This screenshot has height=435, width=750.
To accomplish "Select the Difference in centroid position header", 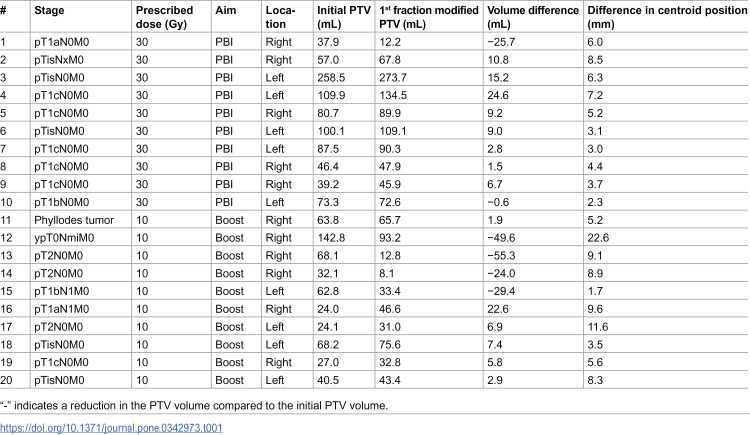I will tap(667, 17).
